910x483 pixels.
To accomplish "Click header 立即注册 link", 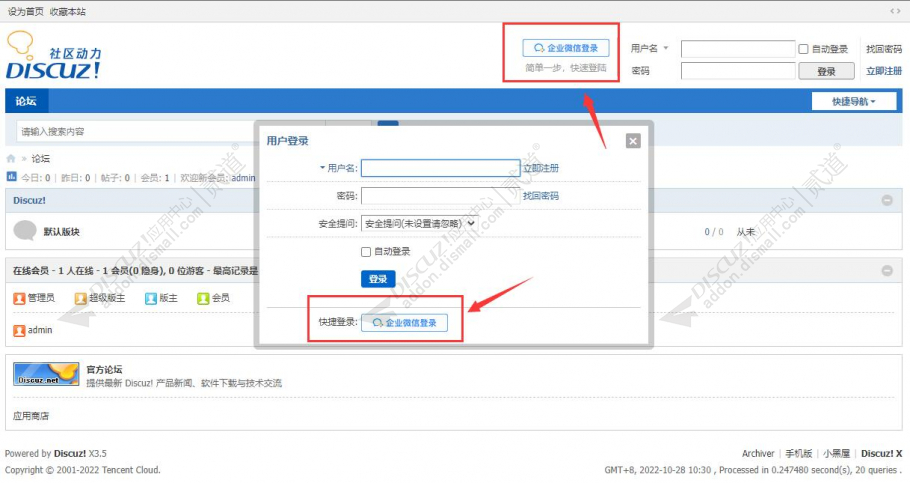I will click(884, 71).
